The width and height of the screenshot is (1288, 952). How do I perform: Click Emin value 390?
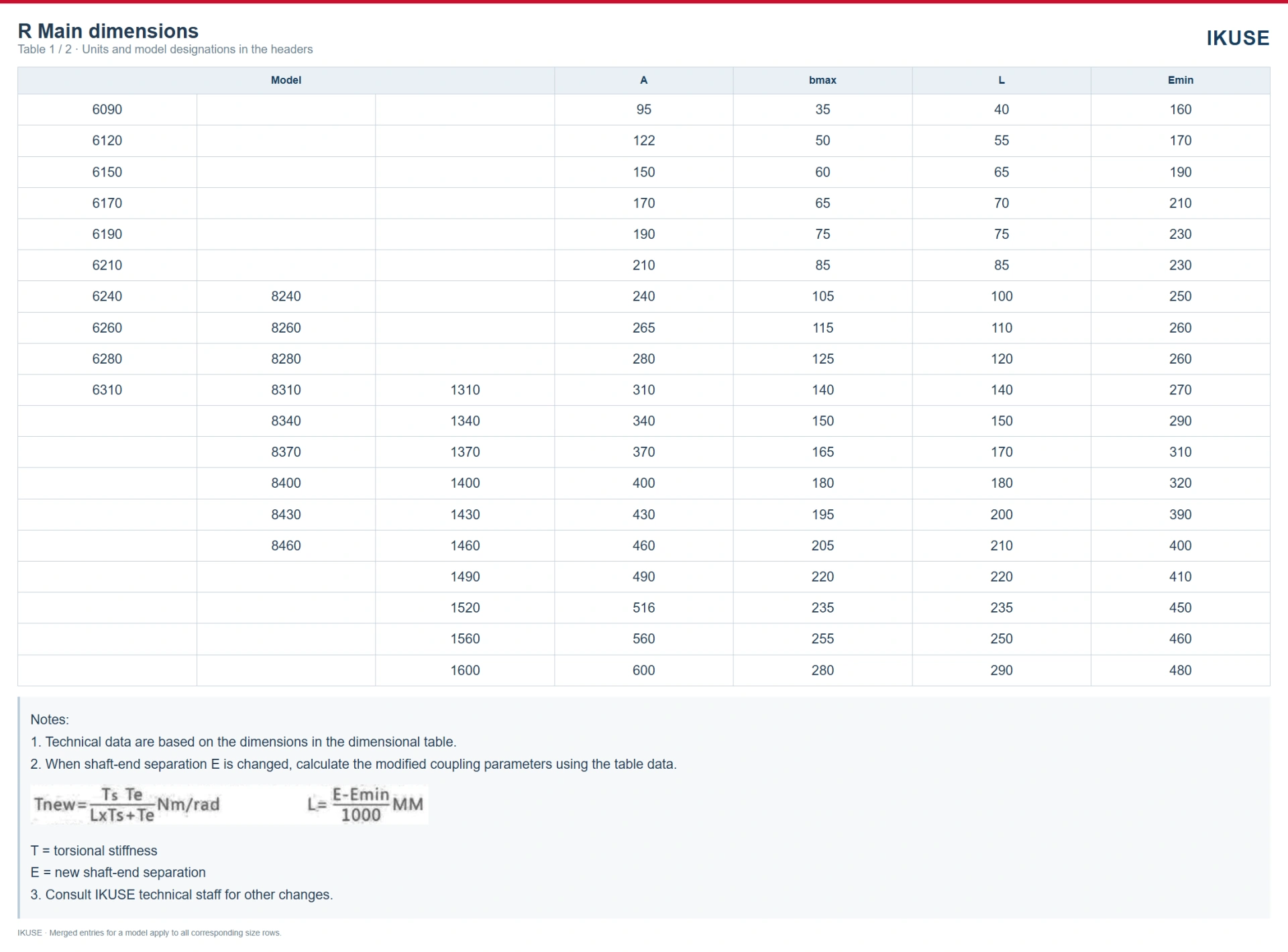click(1180, 515)
